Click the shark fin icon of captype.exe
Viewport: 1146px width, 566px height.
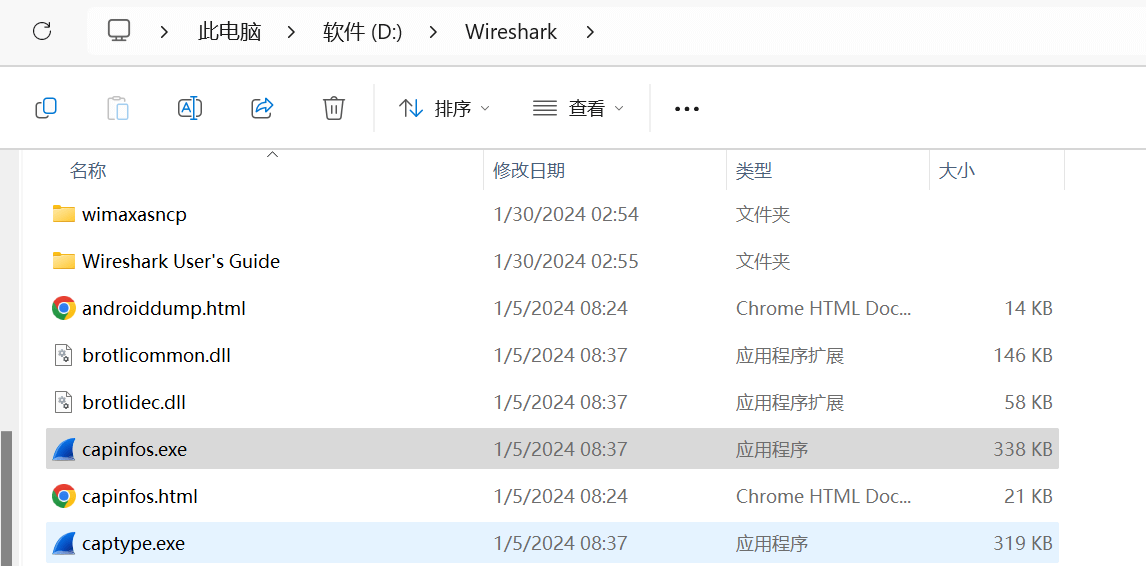coord(64,543)
